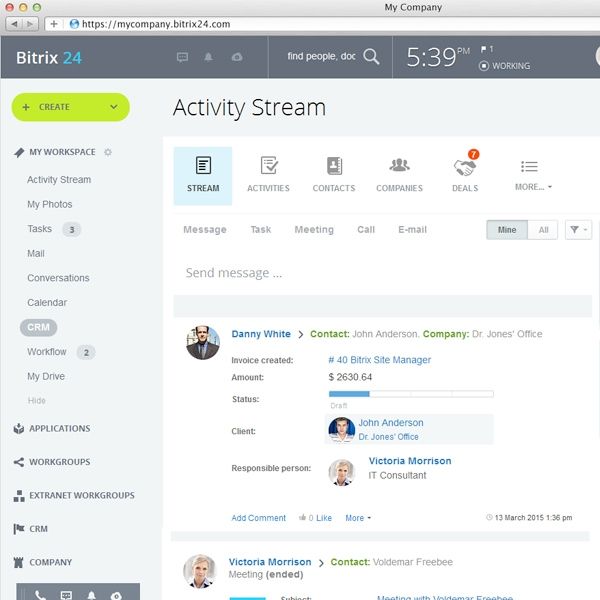Open the funnel filter dropdown
600x600 pixels.
pyautogui.click(x=578, y=230)
